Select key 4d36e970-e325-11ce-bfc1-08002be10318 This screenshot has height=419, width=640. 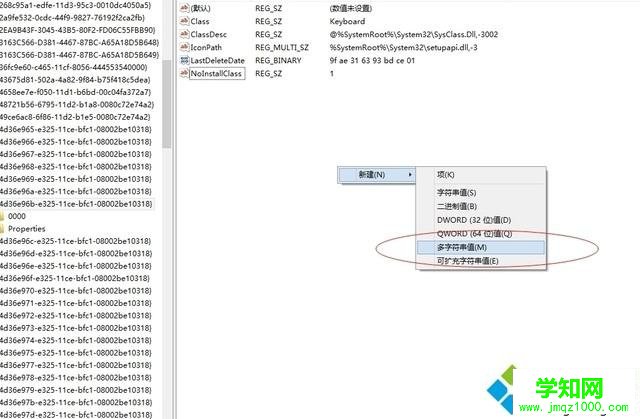[76, 291]
